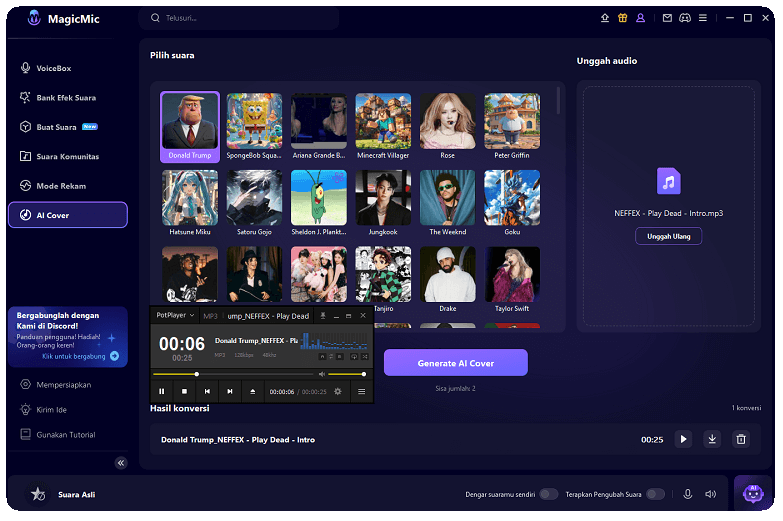This screenshot has width=783, height=521.
Task: Select the Donald Trump voice
Action: 190,127
